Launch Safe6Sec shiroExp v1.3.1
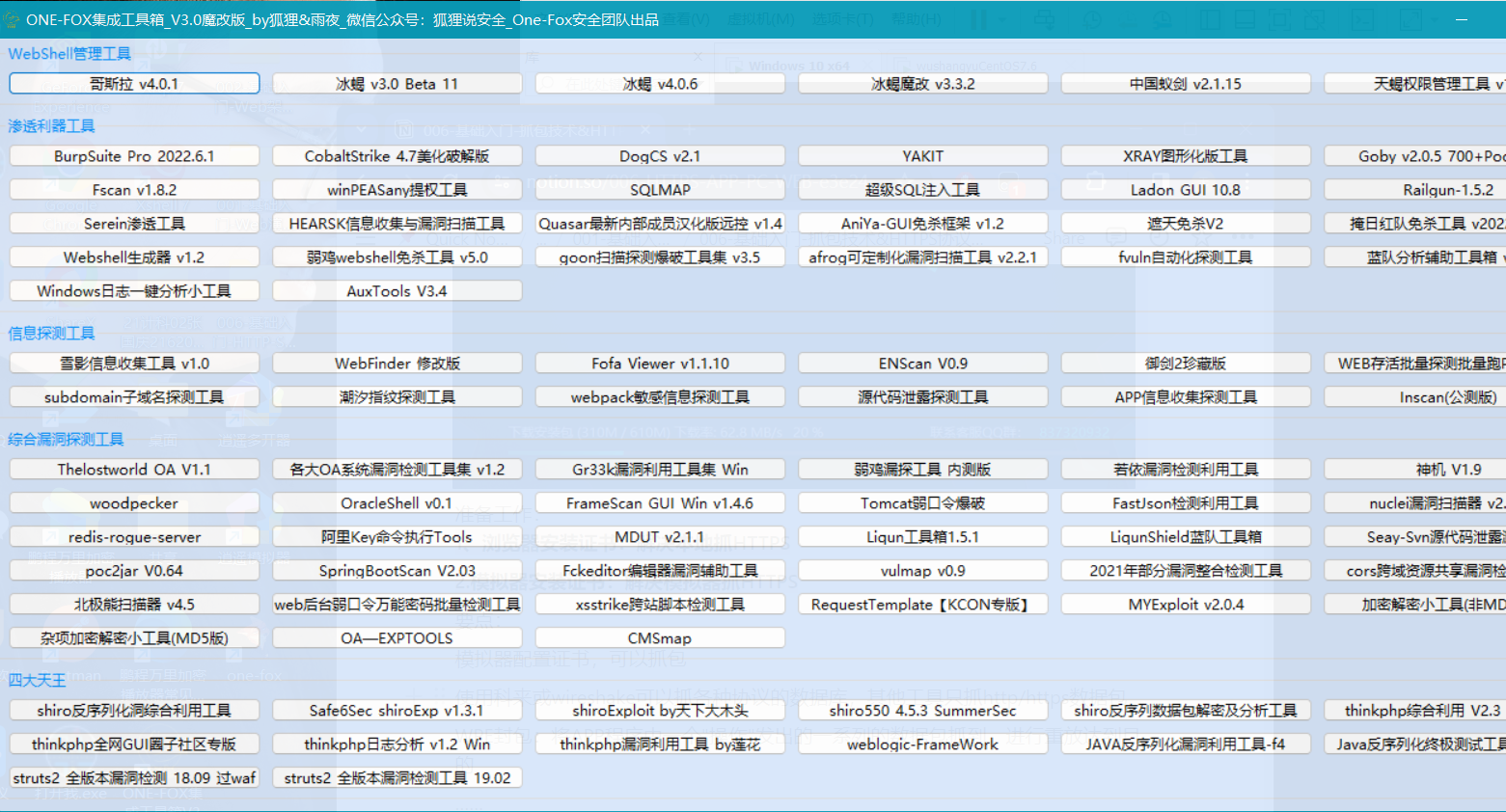Screen dimensions: 1506x812 tap(397, 711)
